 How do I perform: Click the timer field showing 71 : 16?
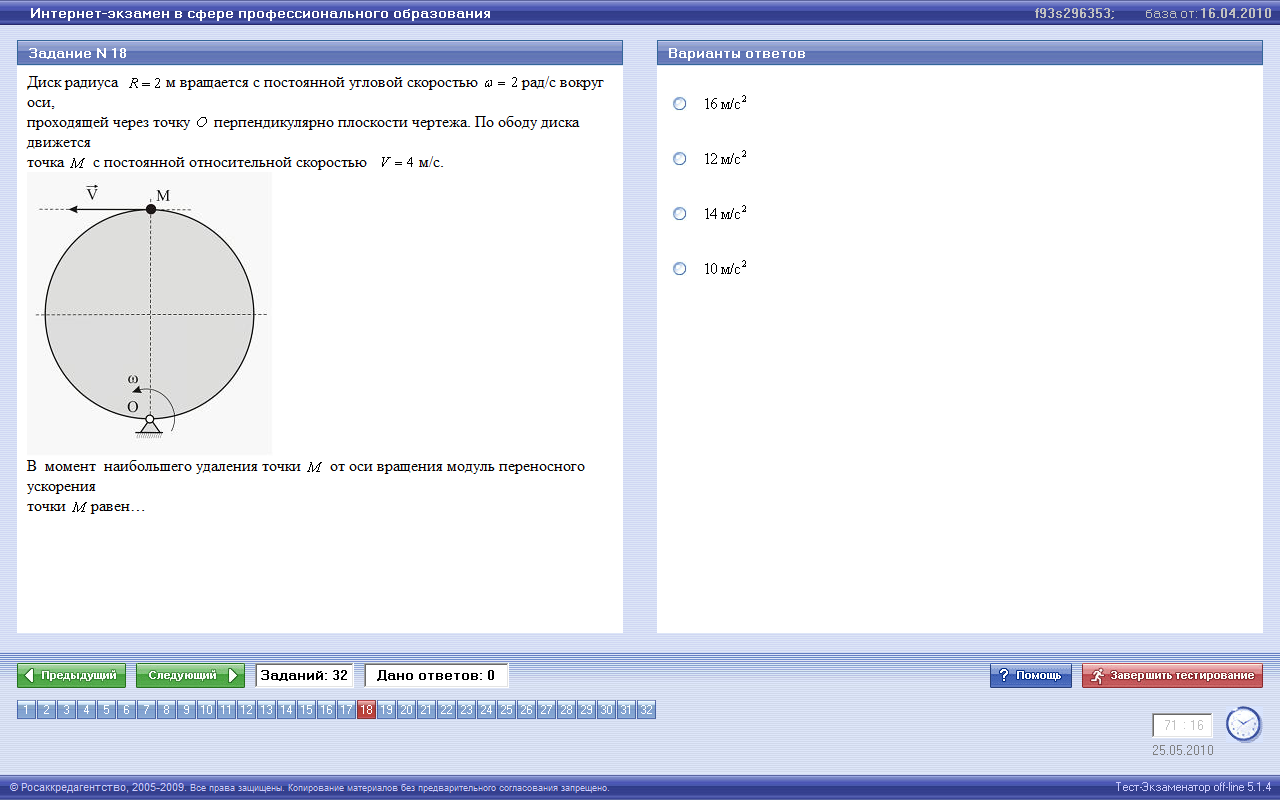pyautogui.click(x=1182, y=725)
